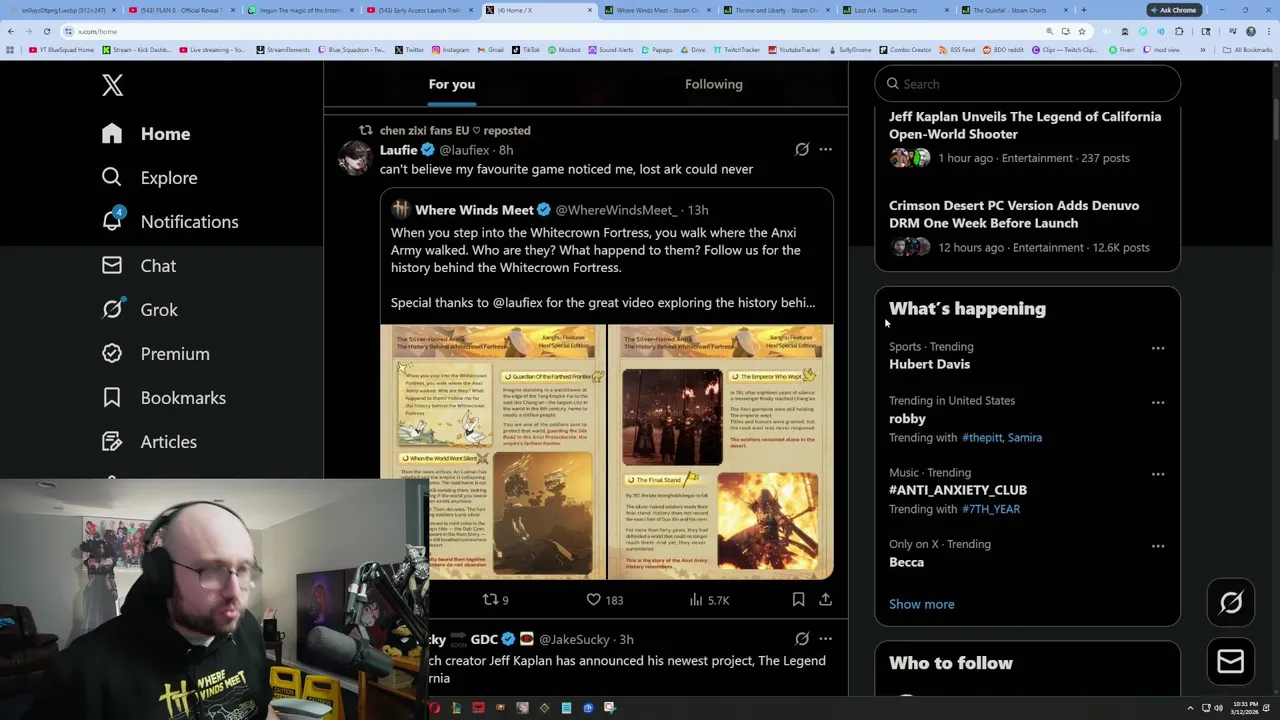Bookmark this page with the star icon
The width and height of the screenshot is (1280, 720).
coord(1081,31)
